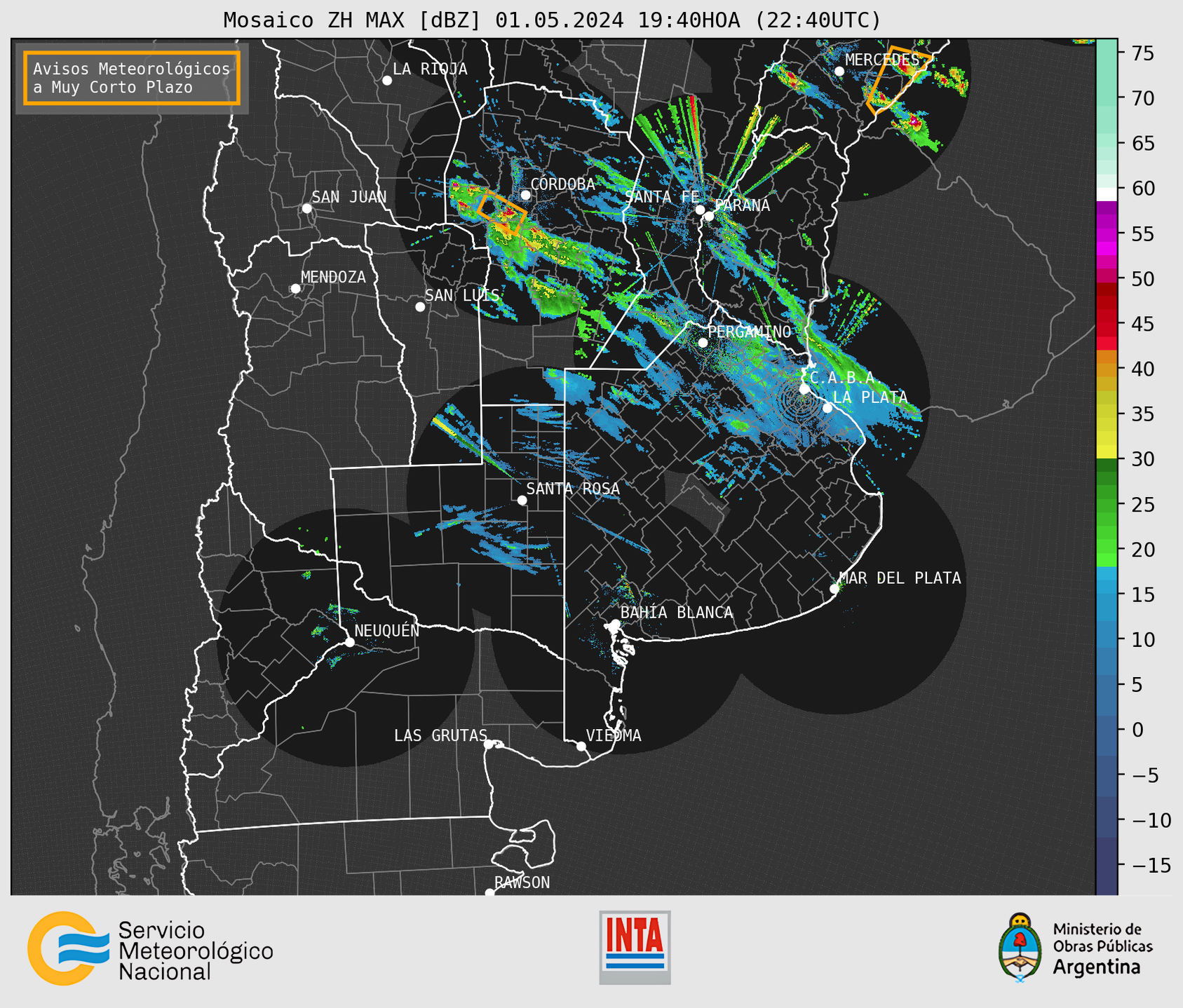
Task: Click the PARANA city label
Action: click(x=742, y=205)
